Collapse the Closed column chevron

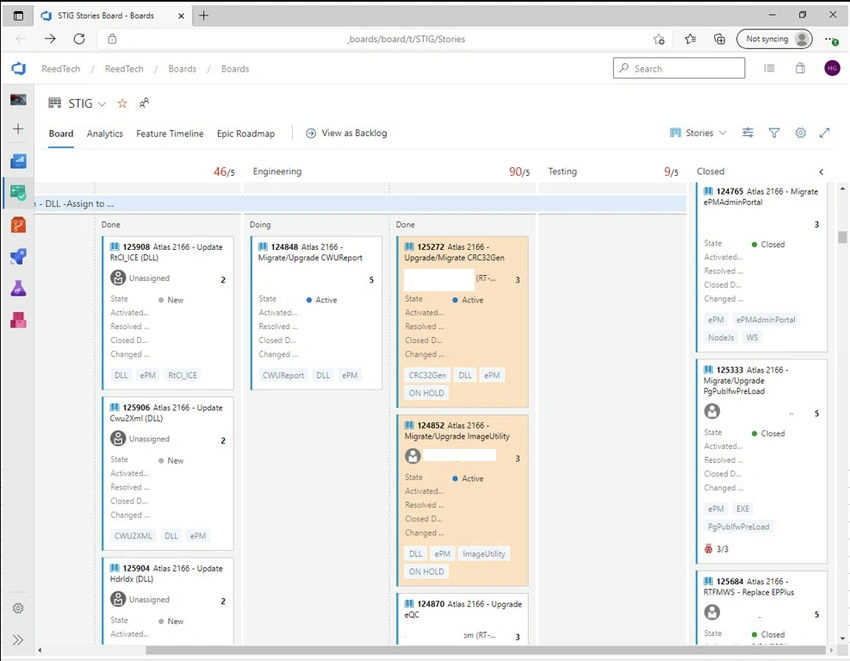click(x=821, y=172)
